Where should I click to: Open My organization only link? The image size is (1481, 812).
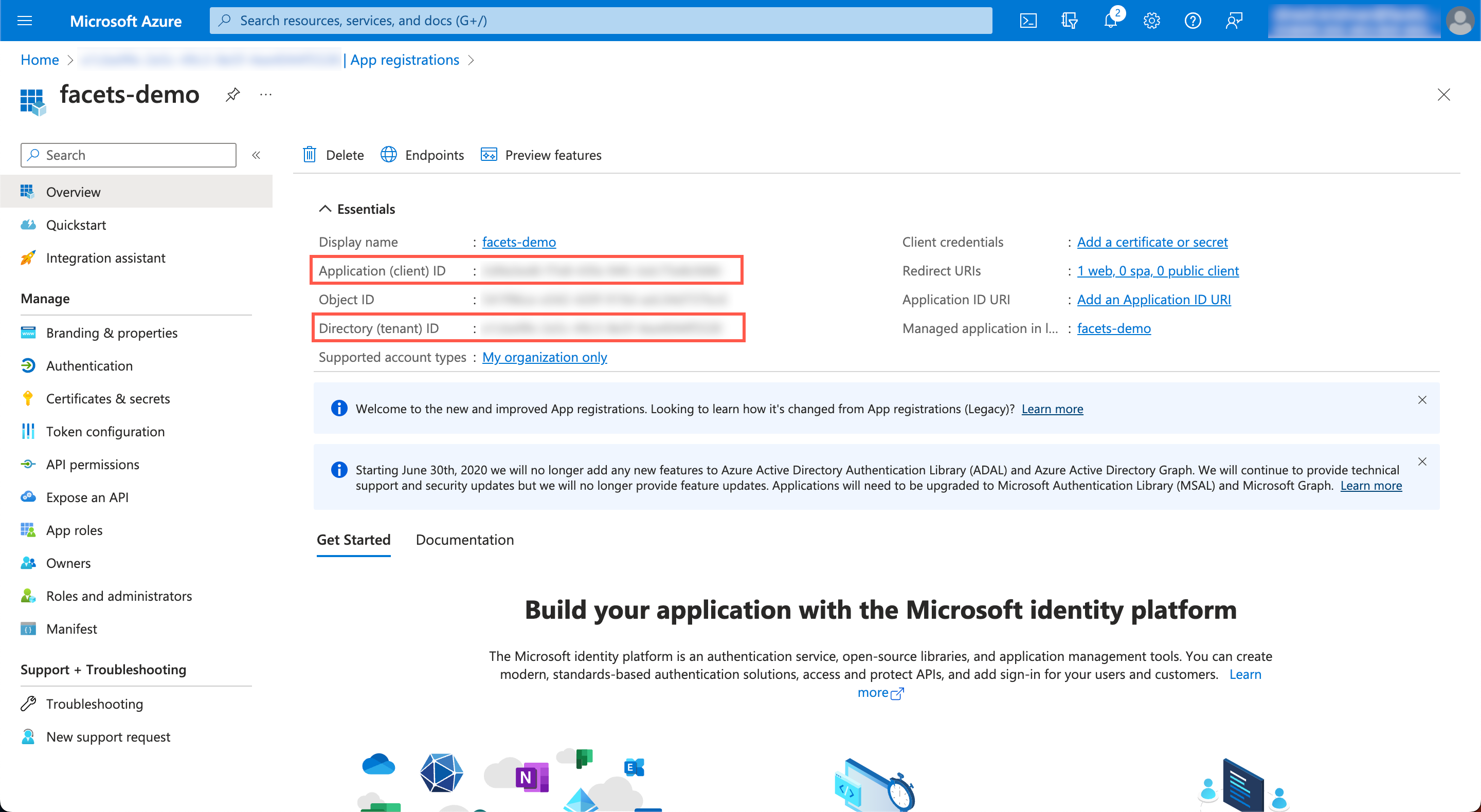545,357
